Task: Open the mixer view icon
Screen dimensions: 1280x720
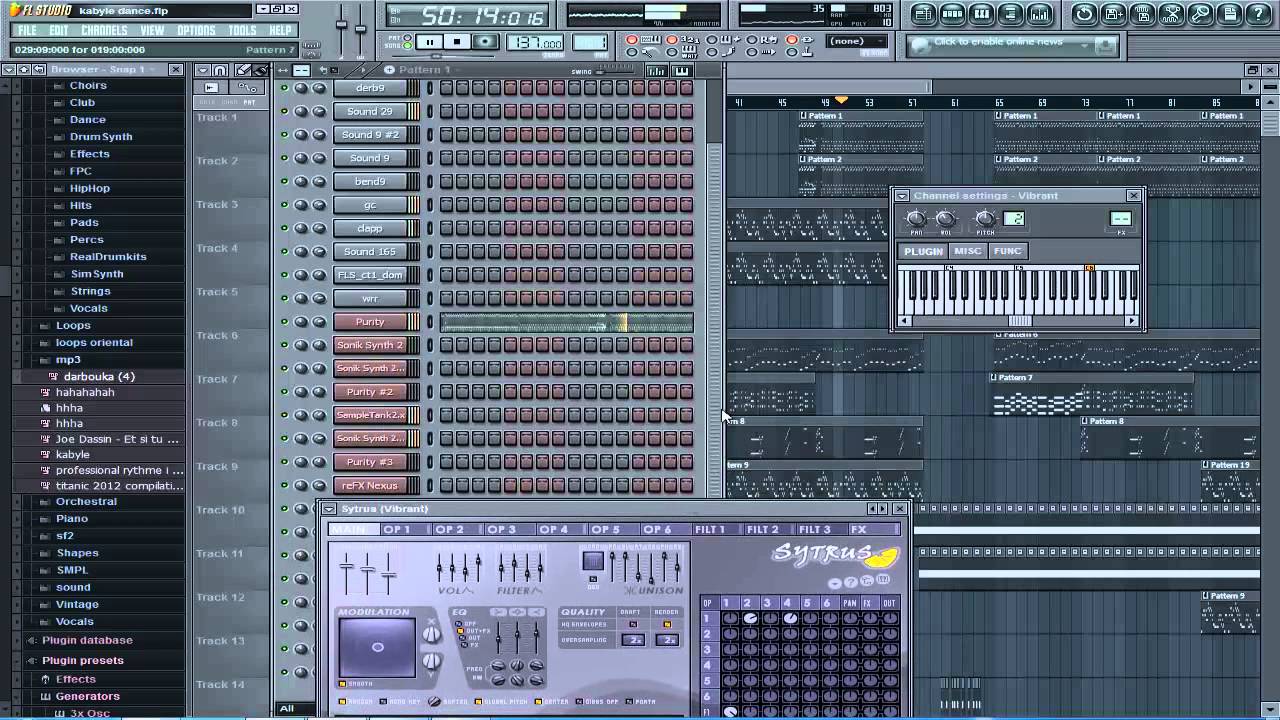Action: 1040,14
